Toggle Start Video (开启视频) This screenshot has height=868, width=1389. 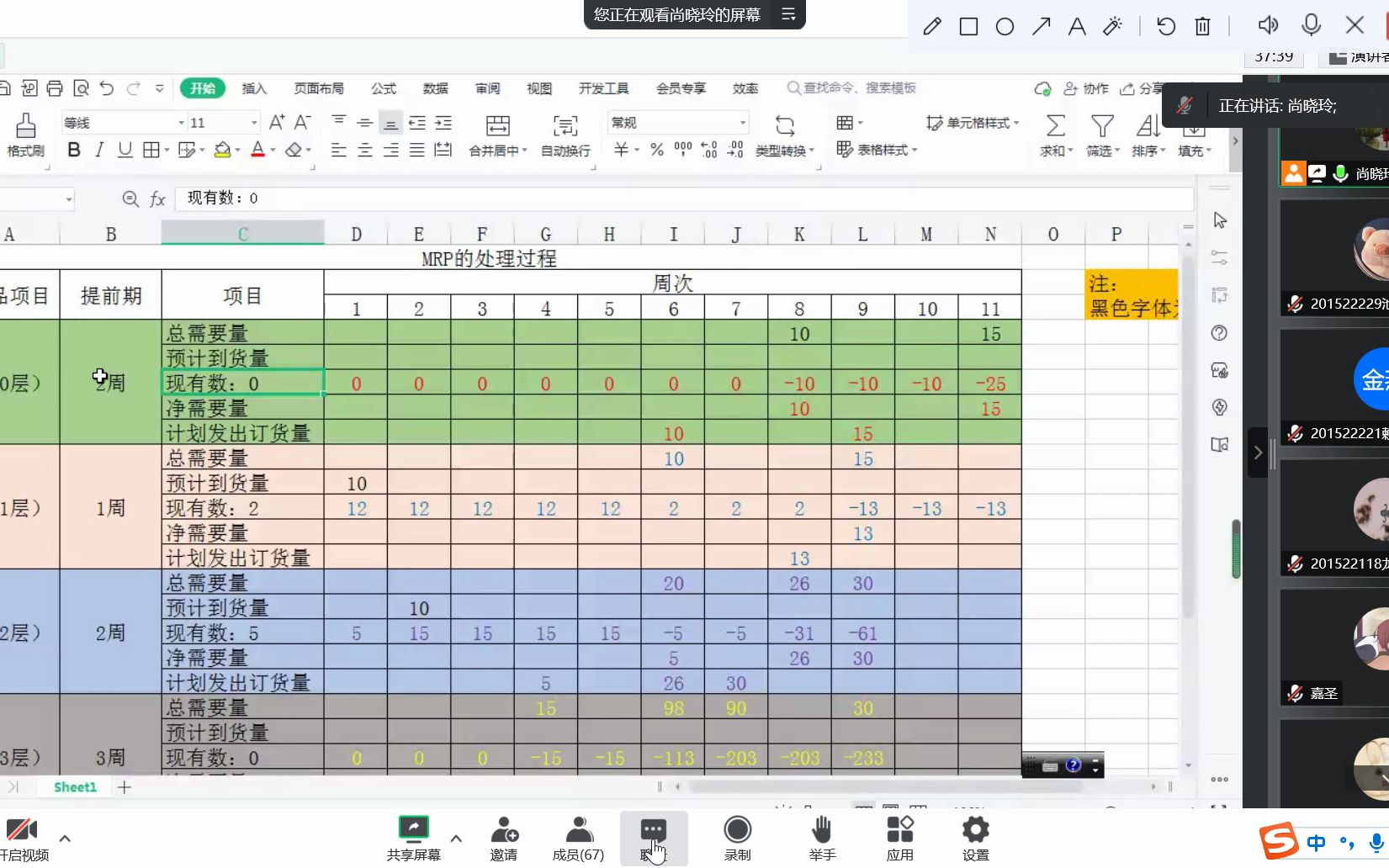click(x=24, y=839)
